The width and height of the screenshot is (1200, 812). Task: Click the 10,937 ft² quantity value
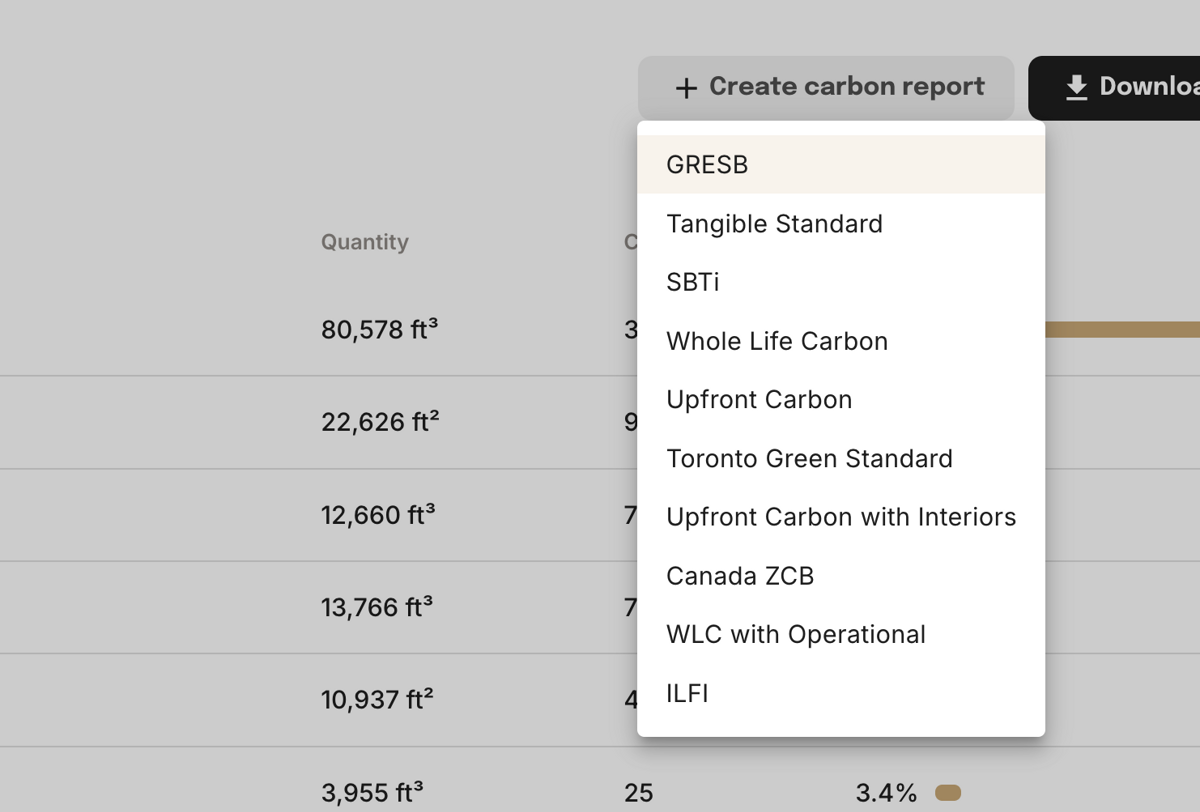click(x=377, y=700)
